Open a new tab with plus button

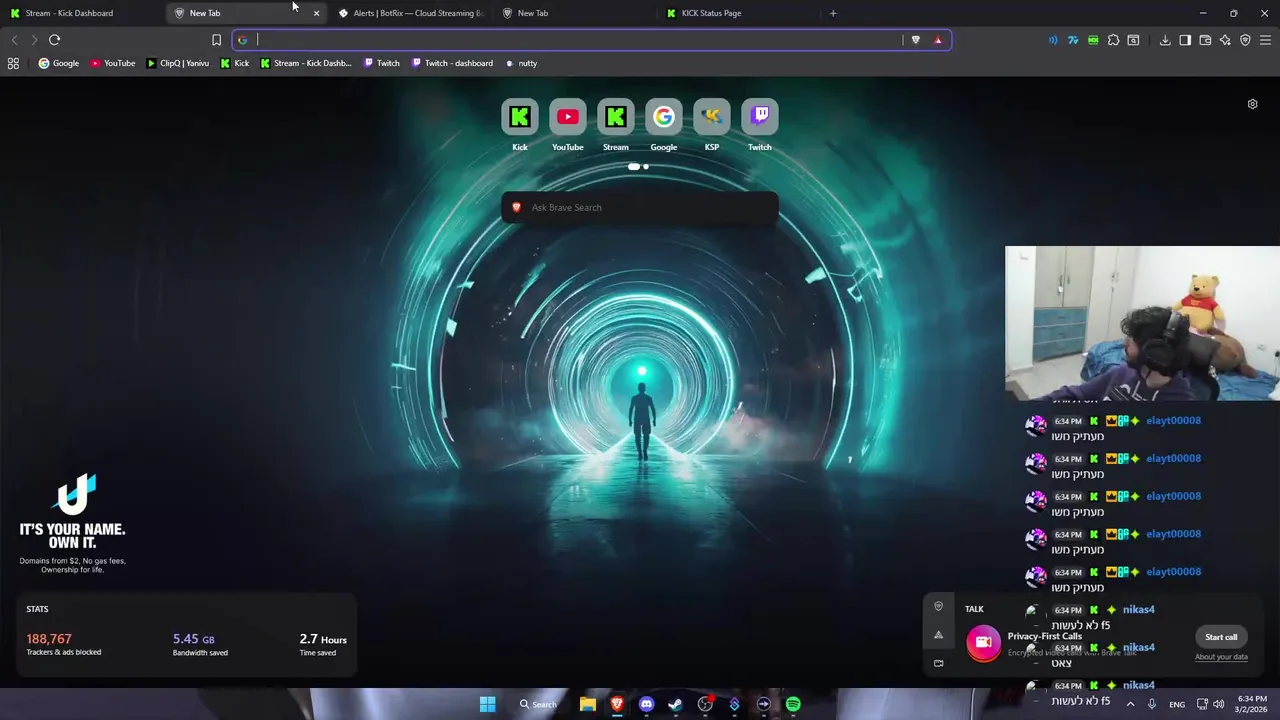833,13
